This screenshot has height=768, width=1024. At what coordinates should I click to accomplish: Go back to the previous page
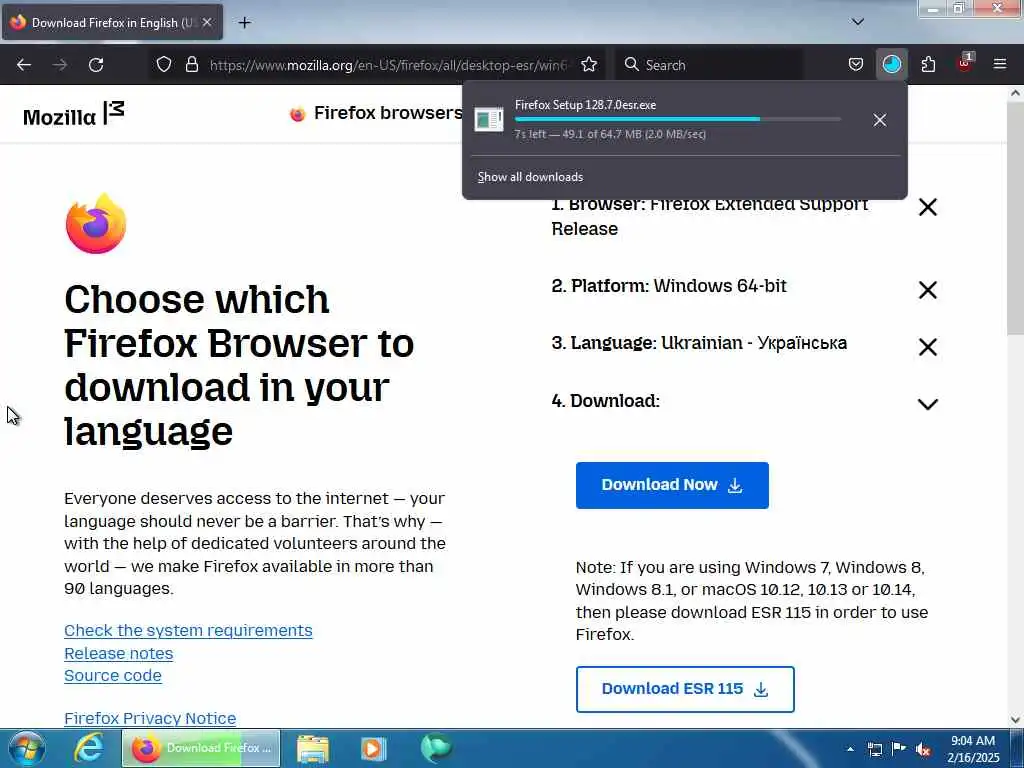24,65
